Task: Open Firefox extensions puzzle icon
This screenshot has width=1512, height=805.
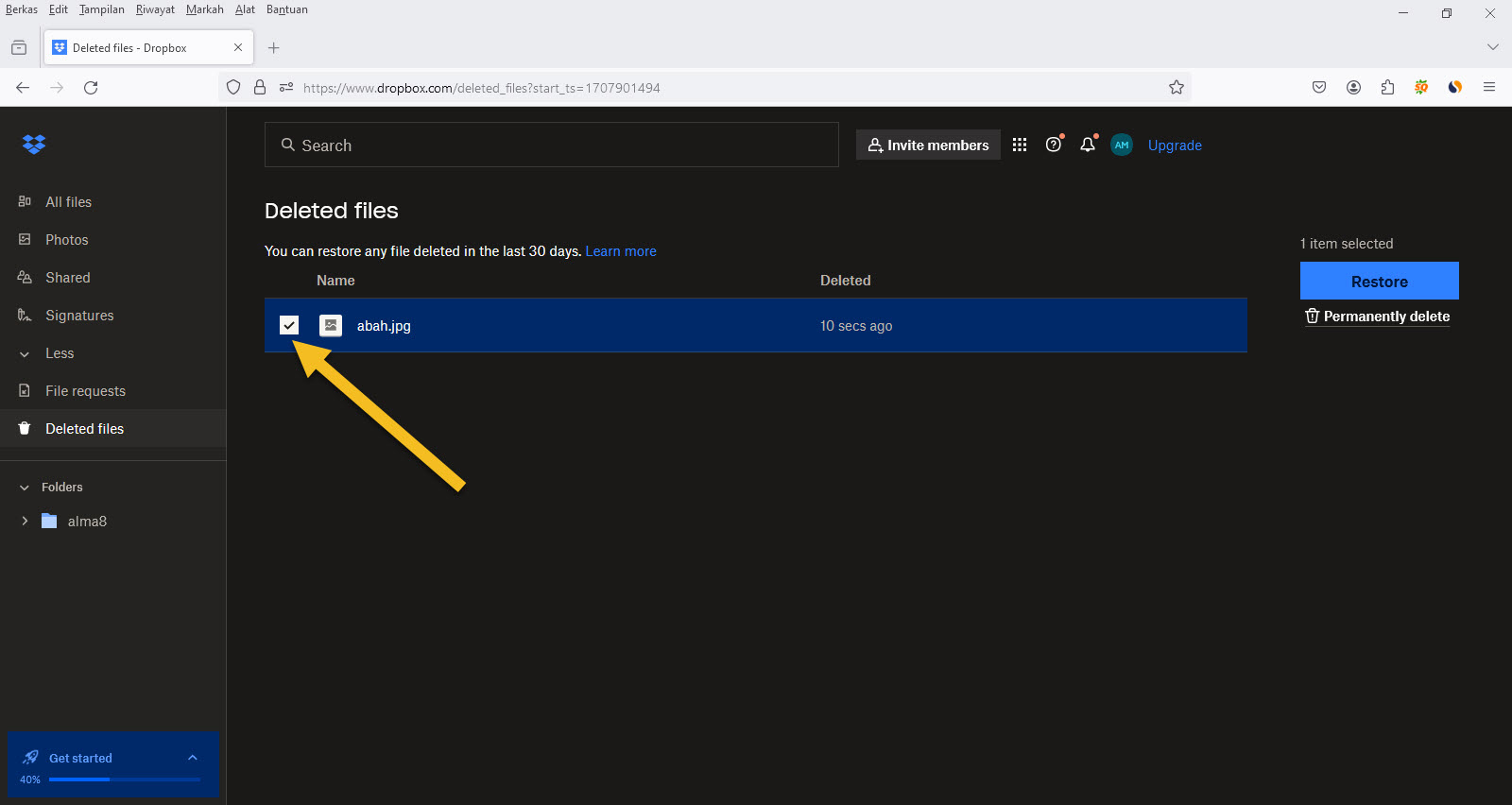Action: (1387, 88)
